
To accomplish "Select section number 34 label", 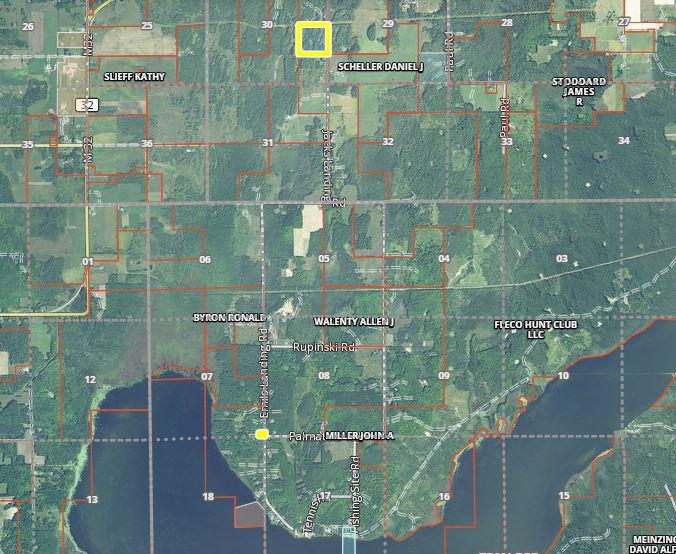I will point(624,141).
